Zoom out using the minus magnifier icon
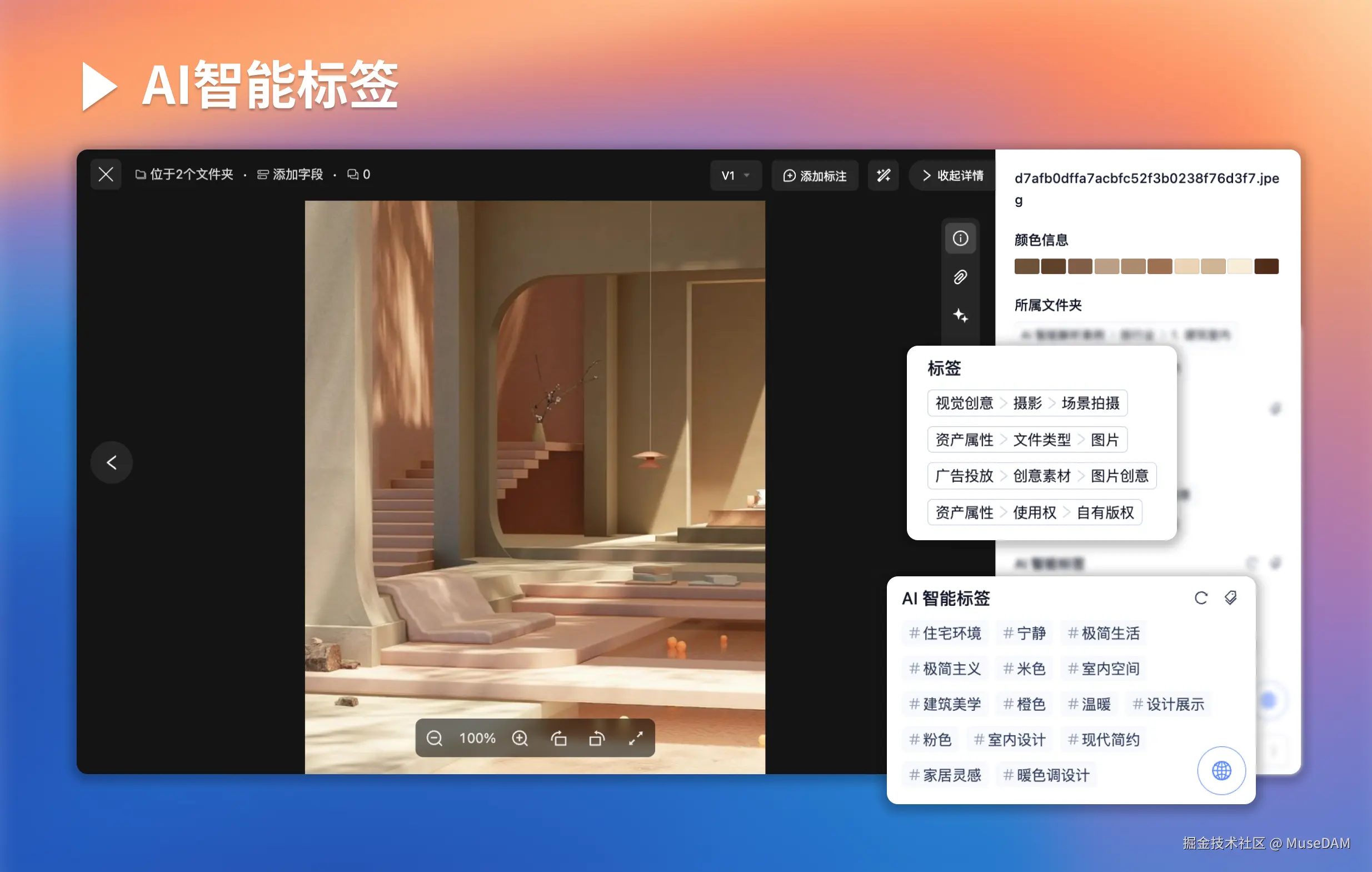Screen dimensions: 1372x872 435,738
